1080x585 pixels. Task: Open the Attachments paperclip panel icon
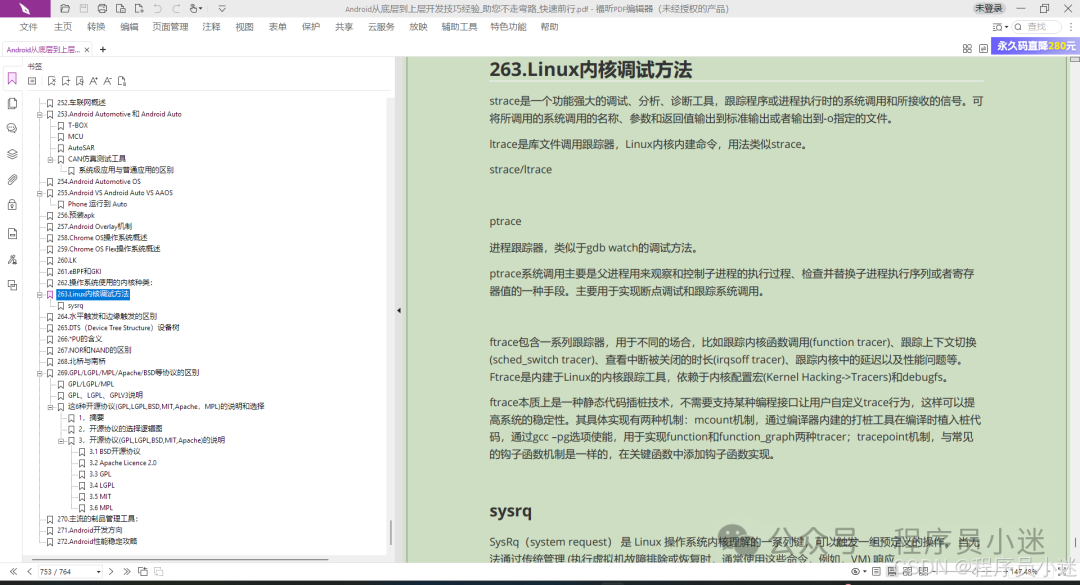tap(12, 180)
